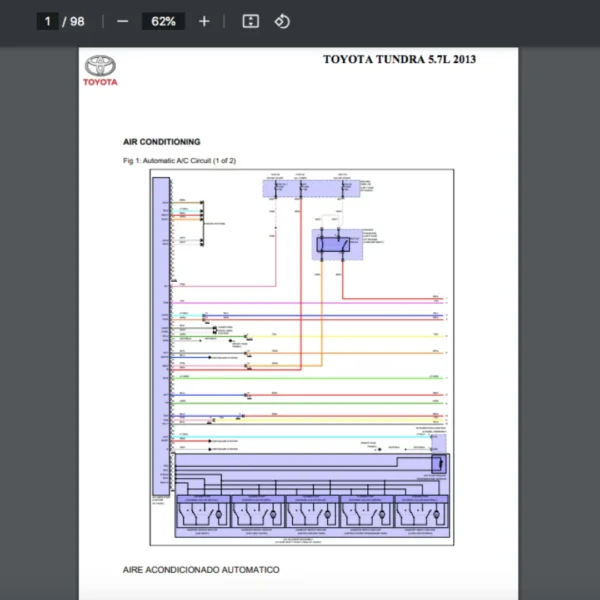Click the leftmost damper servo motor box

coord(202,512)
